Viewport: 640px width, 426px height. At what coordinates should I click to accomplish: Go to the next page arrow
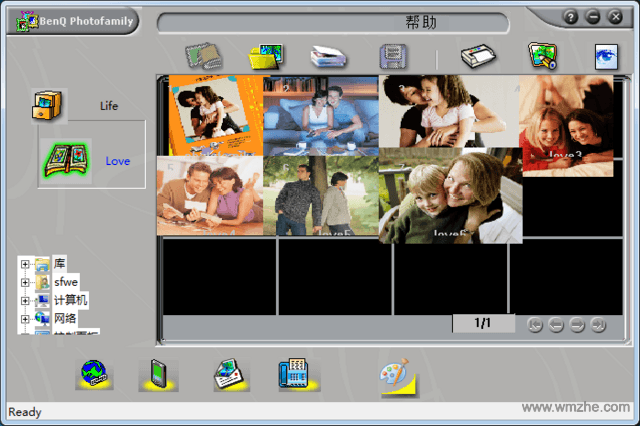(577, 324)
